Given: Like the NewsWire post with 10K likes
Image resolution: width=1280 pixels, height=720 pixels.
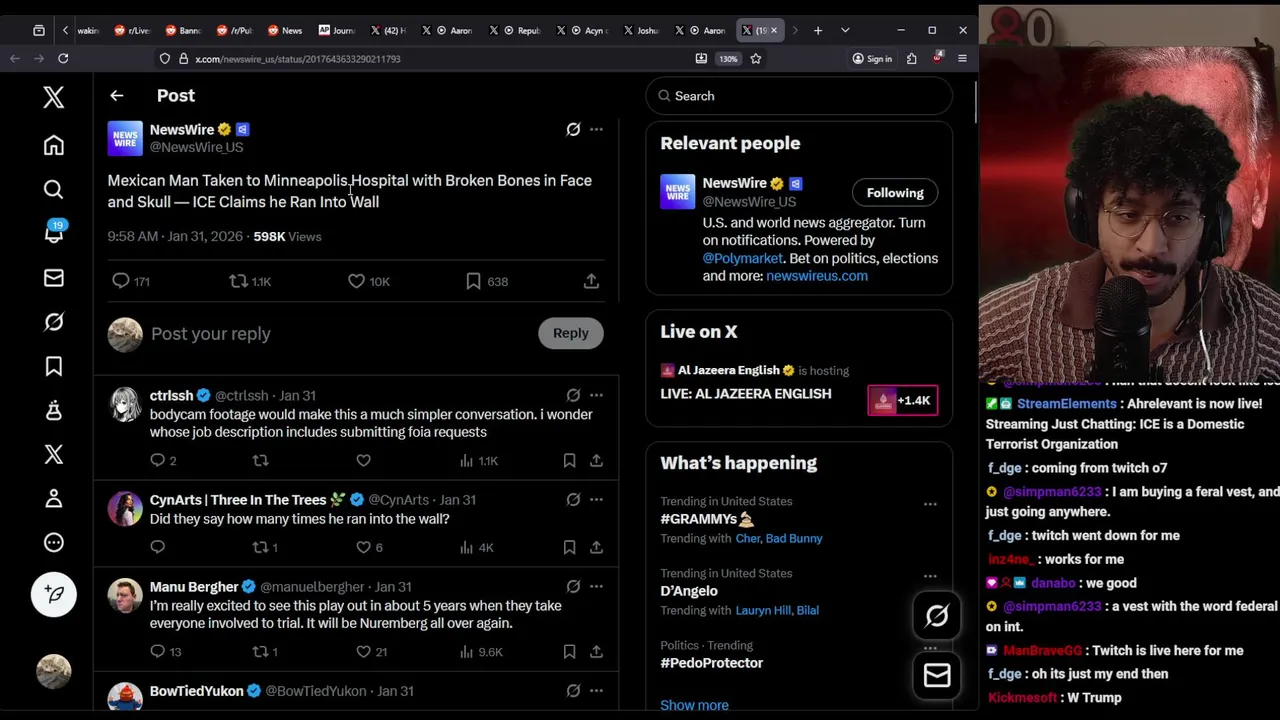Looking at the screenshot, I should (368, 282).
